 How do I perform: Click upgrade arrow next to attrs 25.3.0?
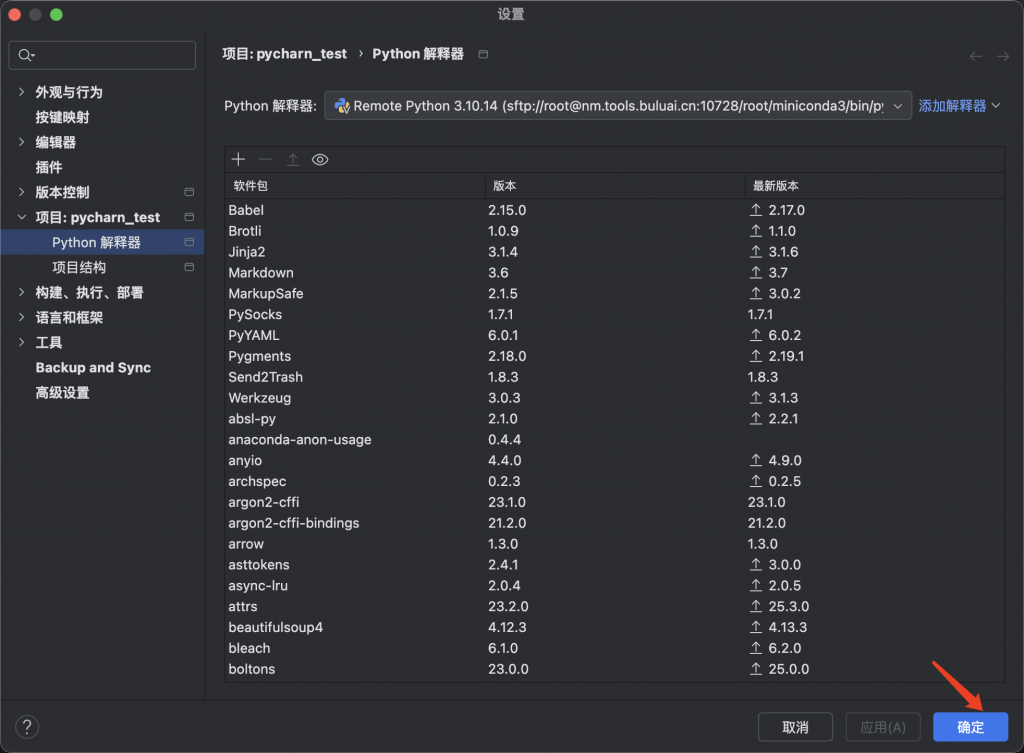756,606
